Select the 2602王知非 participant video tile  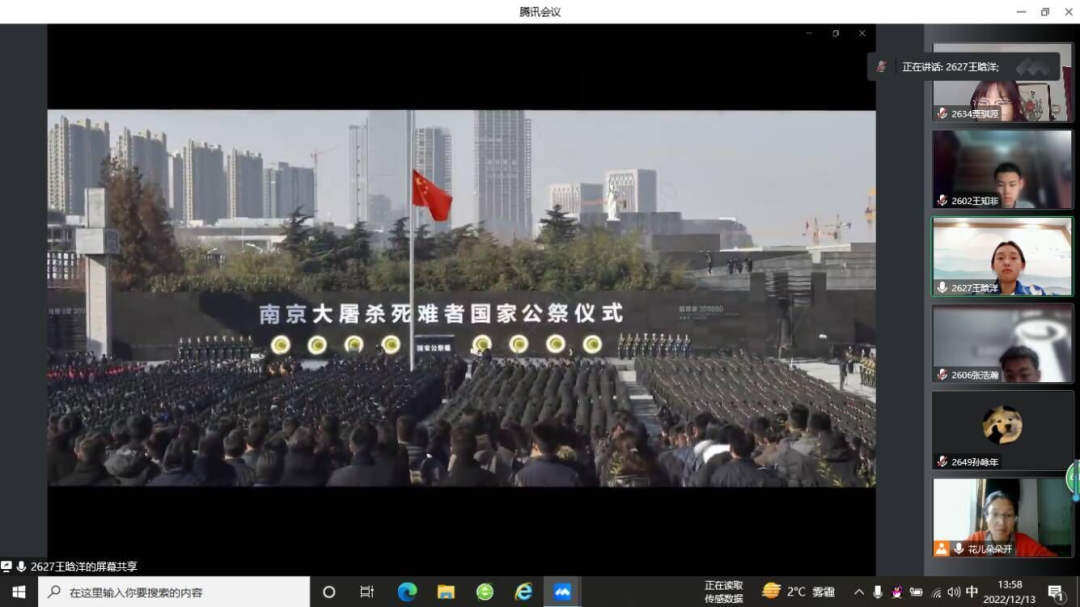click(x=1002, y=169)
